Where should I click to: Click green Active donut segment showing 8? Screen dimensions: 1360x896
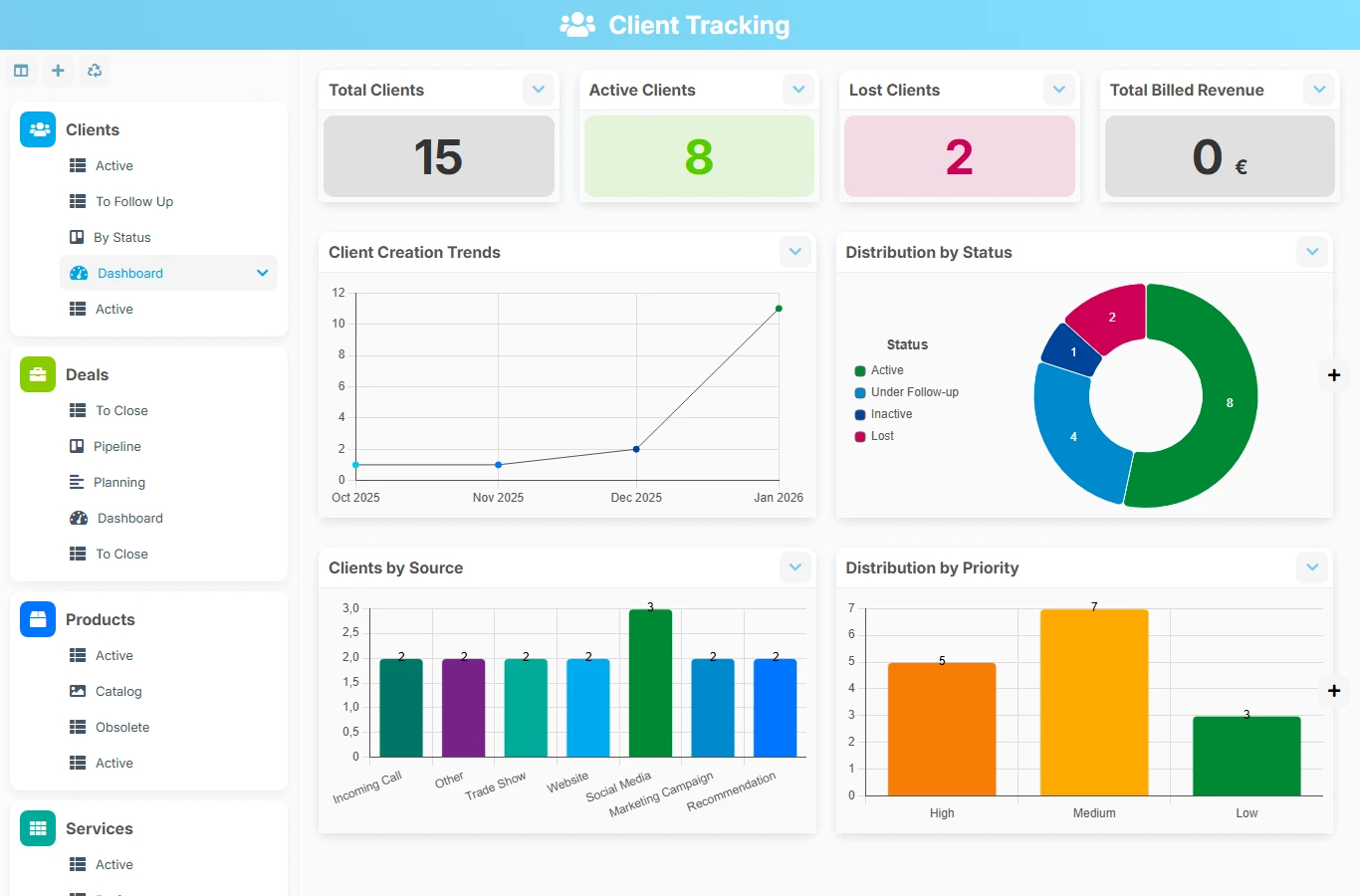1230,403
